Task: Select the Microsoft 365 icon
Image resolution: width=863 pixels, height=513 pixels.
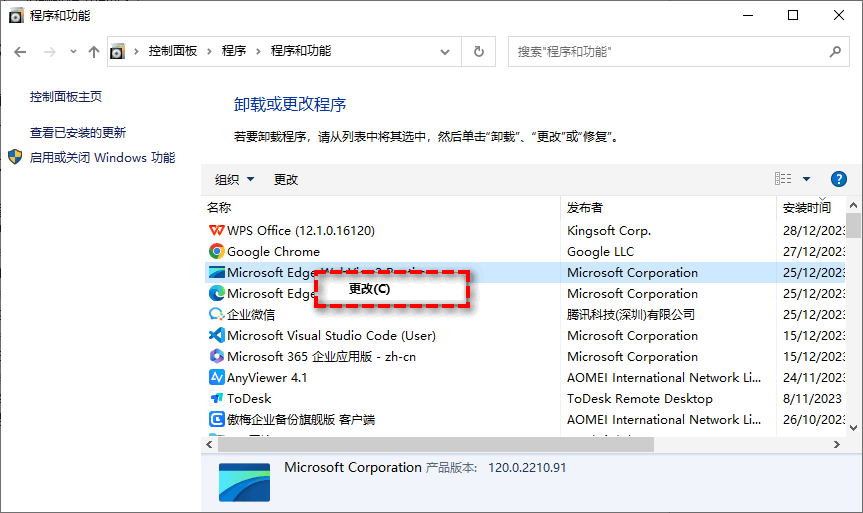Action: 217,356
